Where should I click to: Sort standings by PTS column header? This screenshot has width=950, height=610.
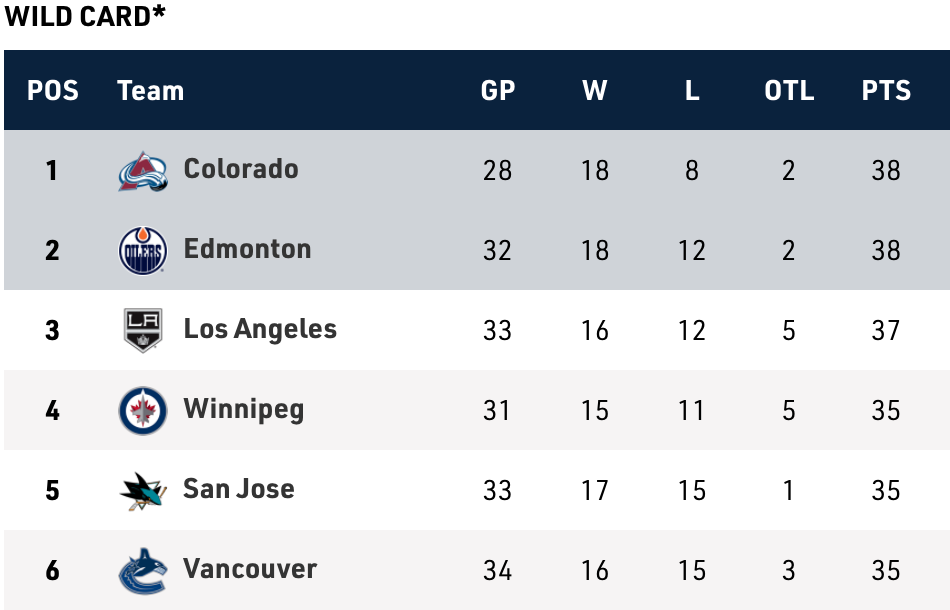(x=886, y=91)
